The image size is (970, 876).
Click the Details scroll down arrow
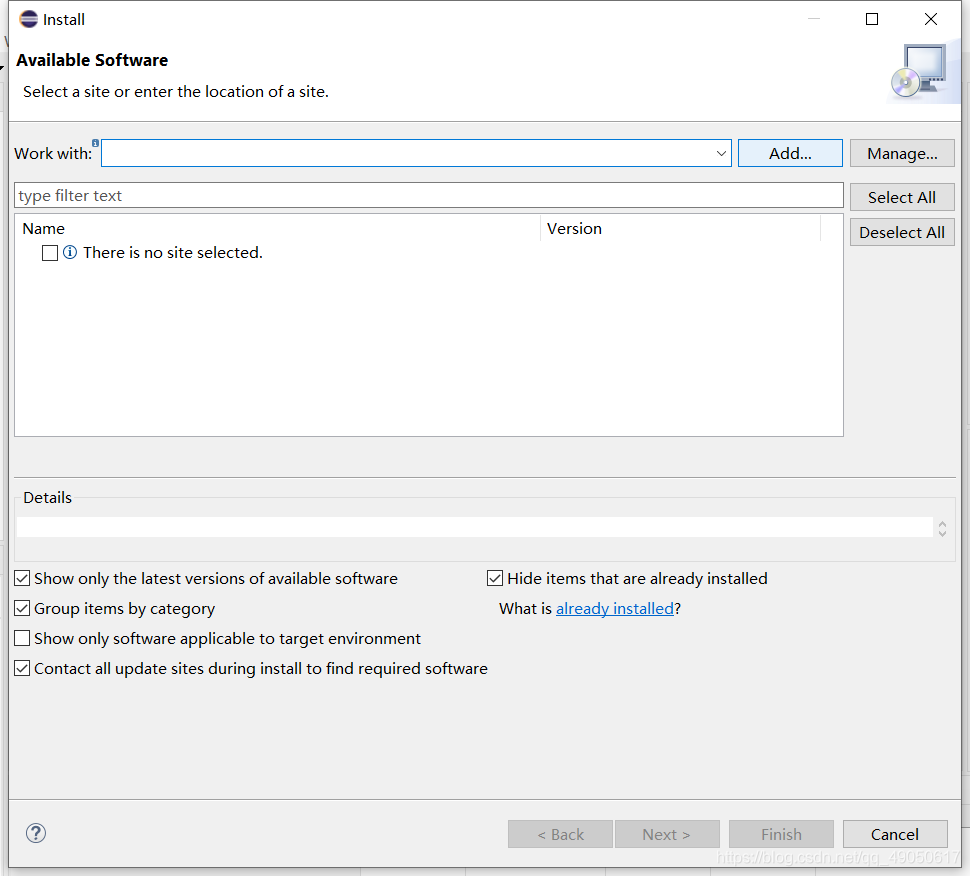(942, 533)
